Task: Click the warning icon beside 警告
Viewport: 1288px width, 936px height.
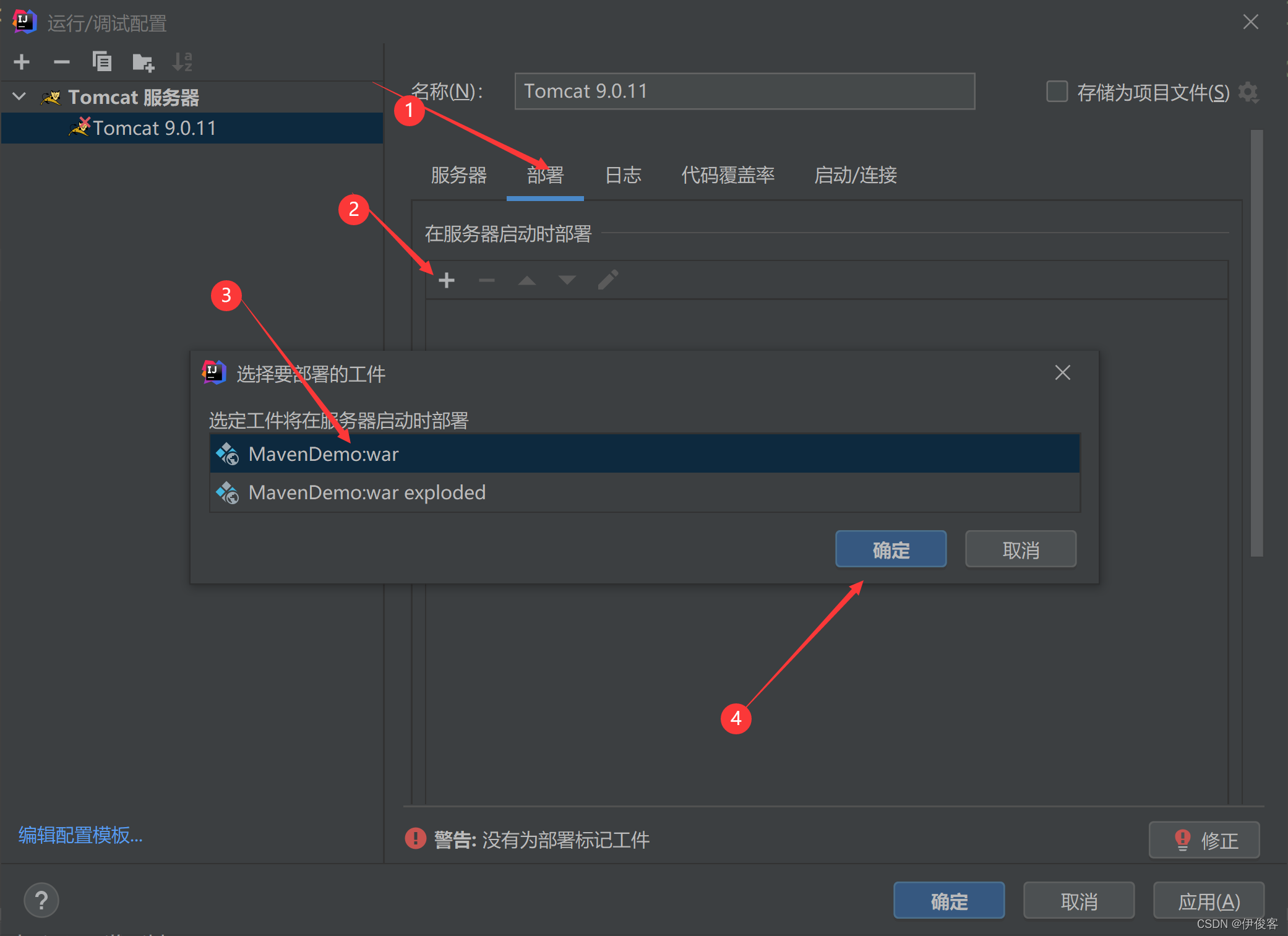Action: (415, 839)
